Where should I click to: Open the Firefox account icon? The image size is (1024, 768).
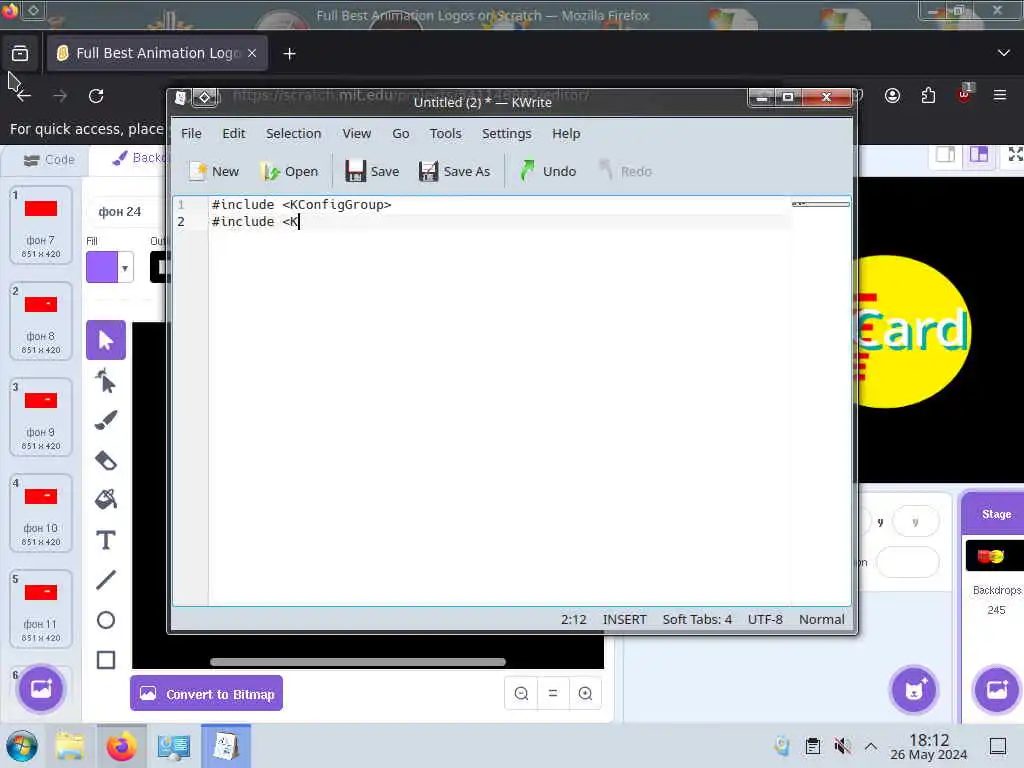[892, 96]
